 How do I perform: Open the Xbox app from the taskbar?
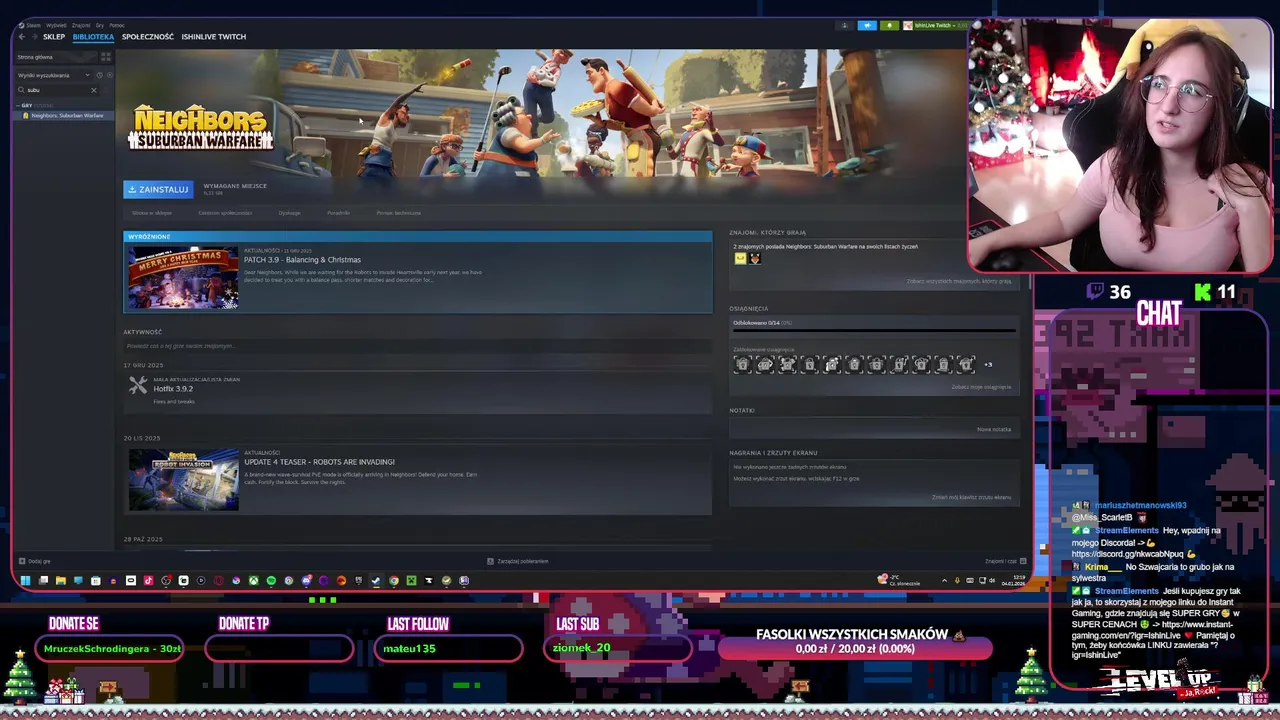(254, 580)
